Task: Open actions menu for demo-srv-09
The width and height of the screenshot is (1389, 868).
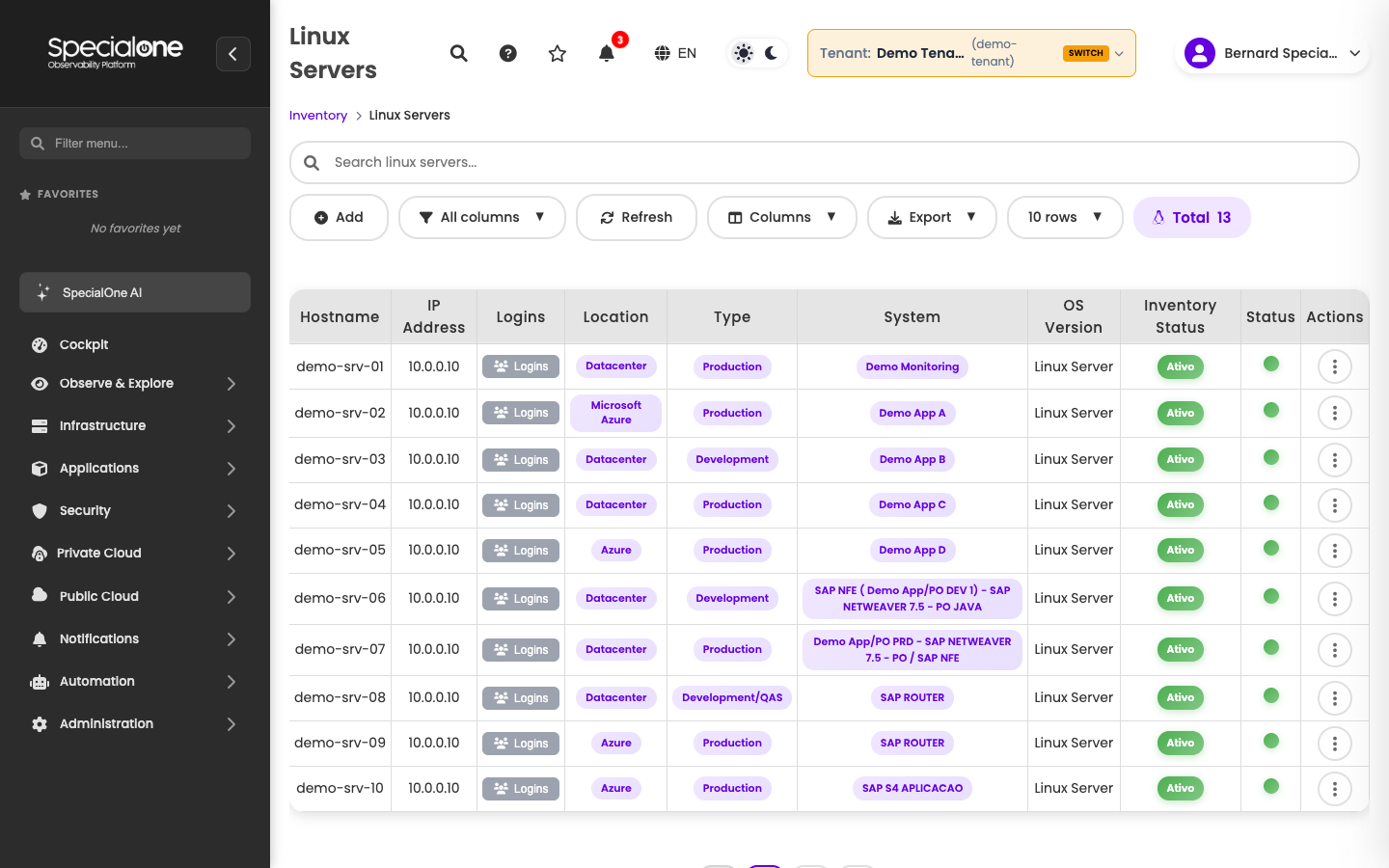Action: 1335,744
